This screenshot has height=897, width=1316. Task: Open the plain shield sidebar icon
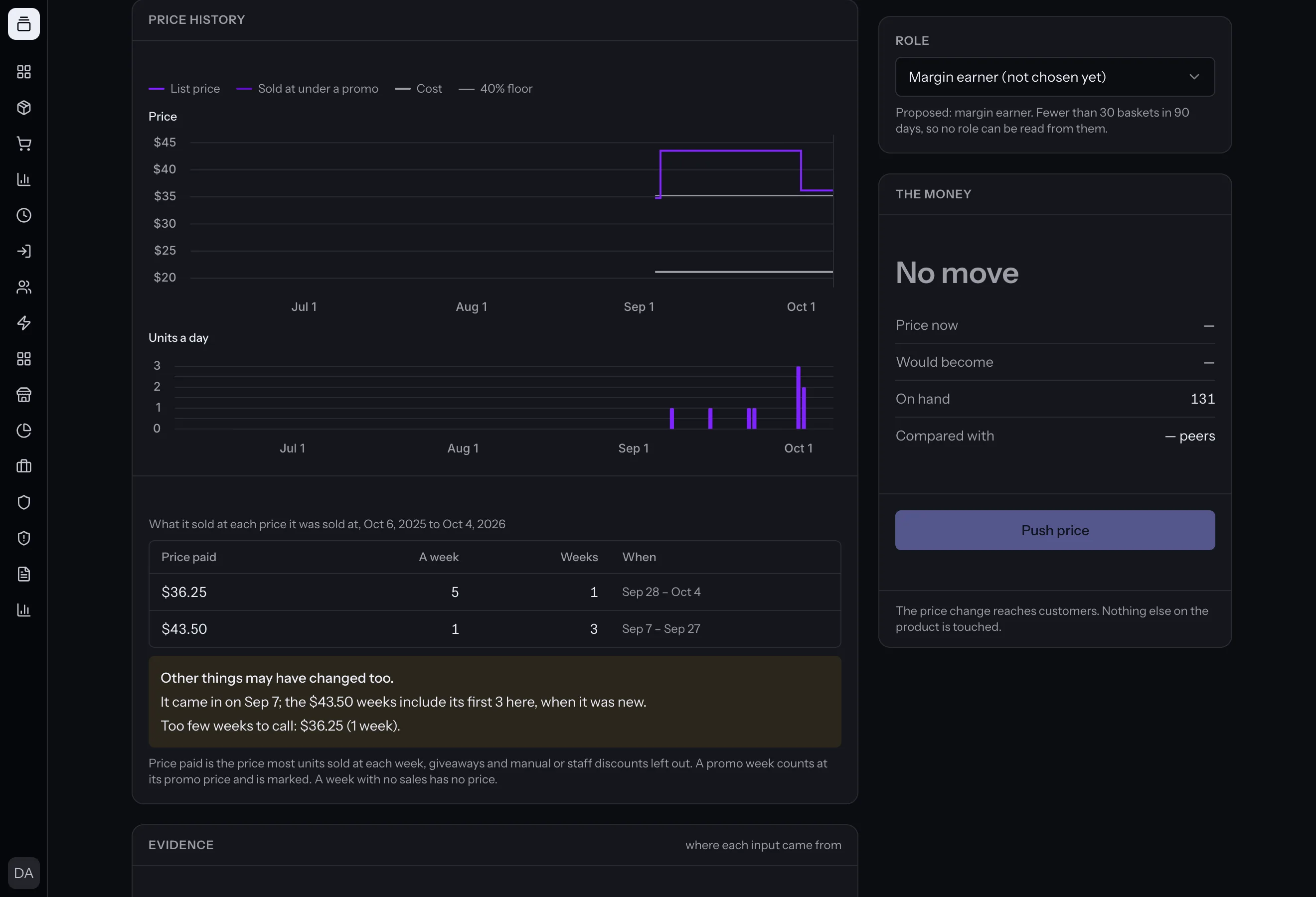[x=24, y=502]
